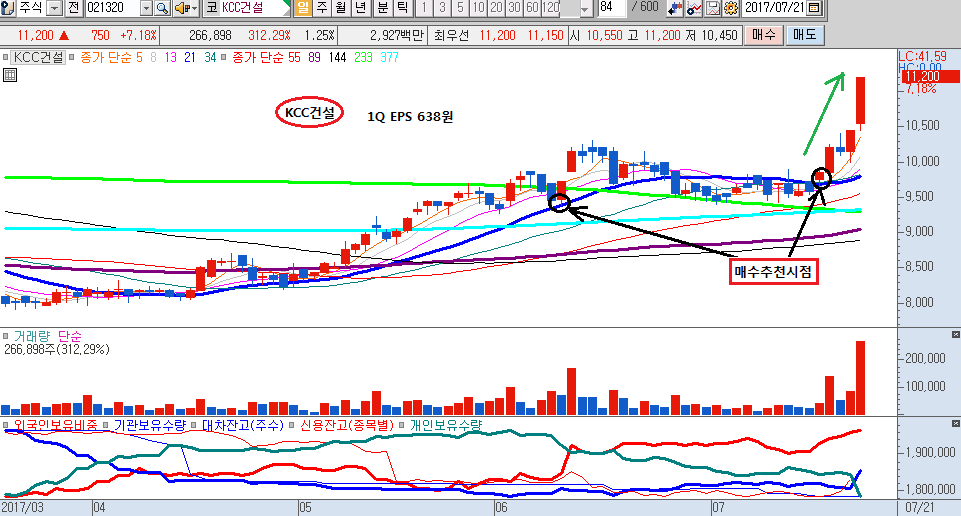This screenshot has width=961, height=516.
Task: Close the volume panel with its X
Action: pyautogui.click(x=955, y=334)
